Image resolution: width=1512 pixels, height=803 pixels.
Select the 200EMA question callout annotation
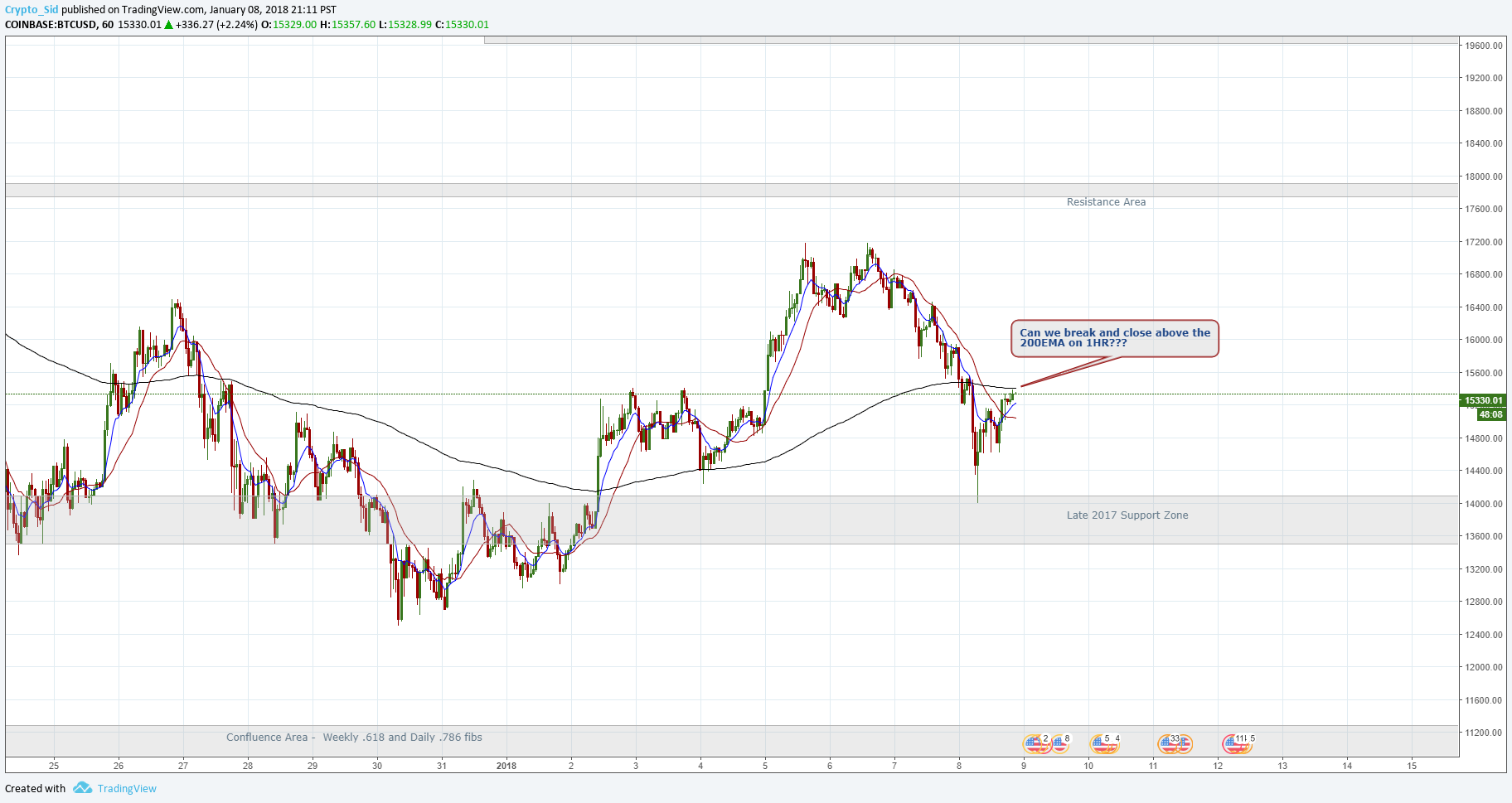click(1115, 338)
